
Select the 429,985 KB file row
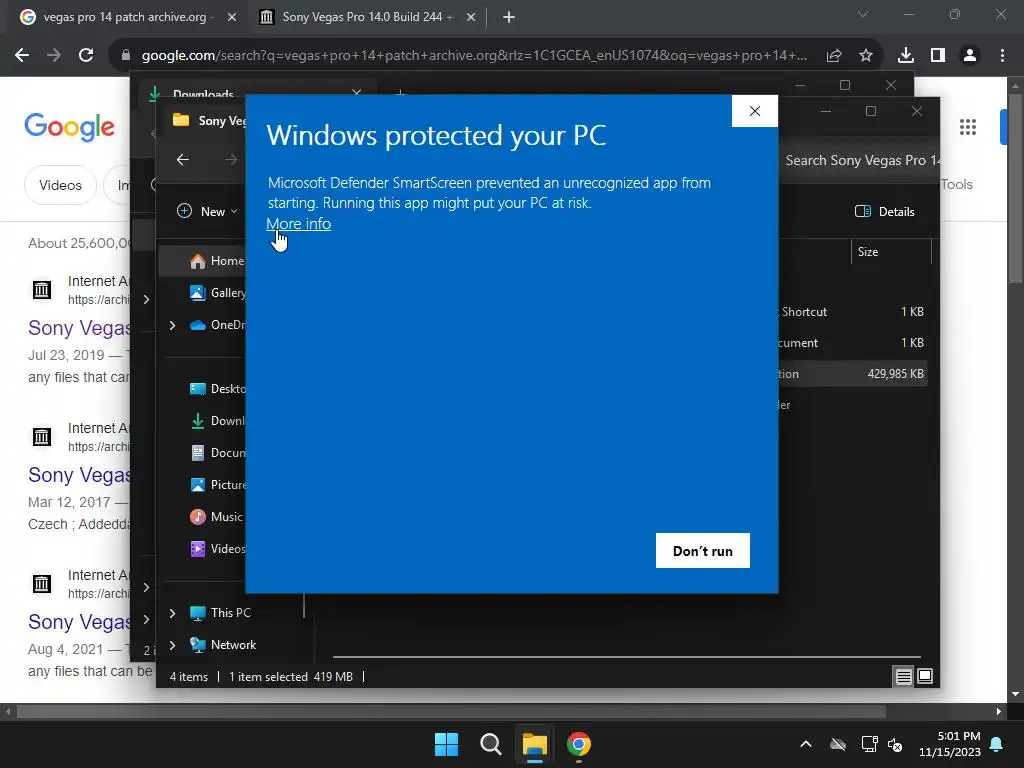[x=852, y=374]
